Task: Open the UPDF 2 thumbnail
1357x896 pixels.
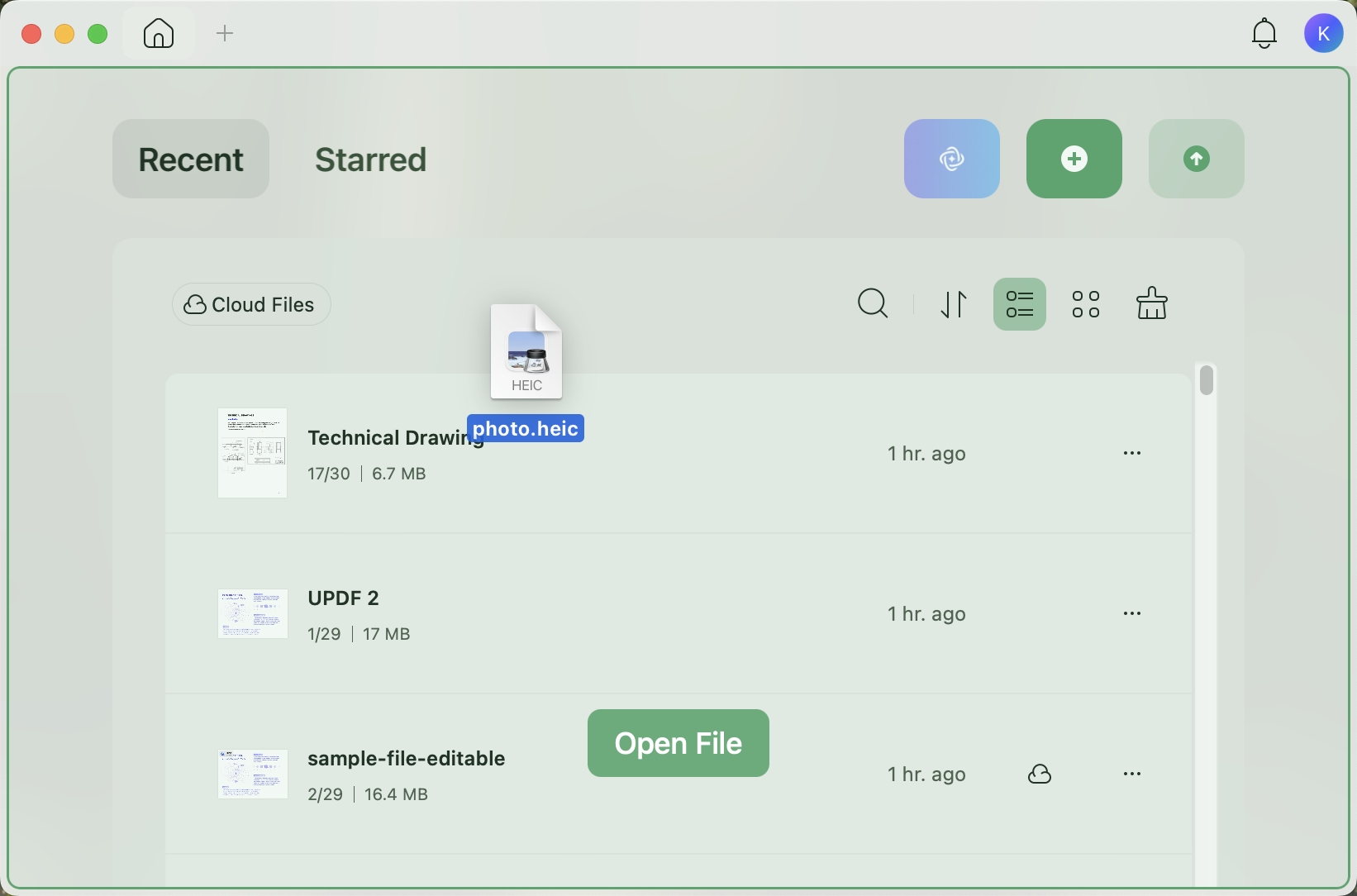Action: pos(252,613)
